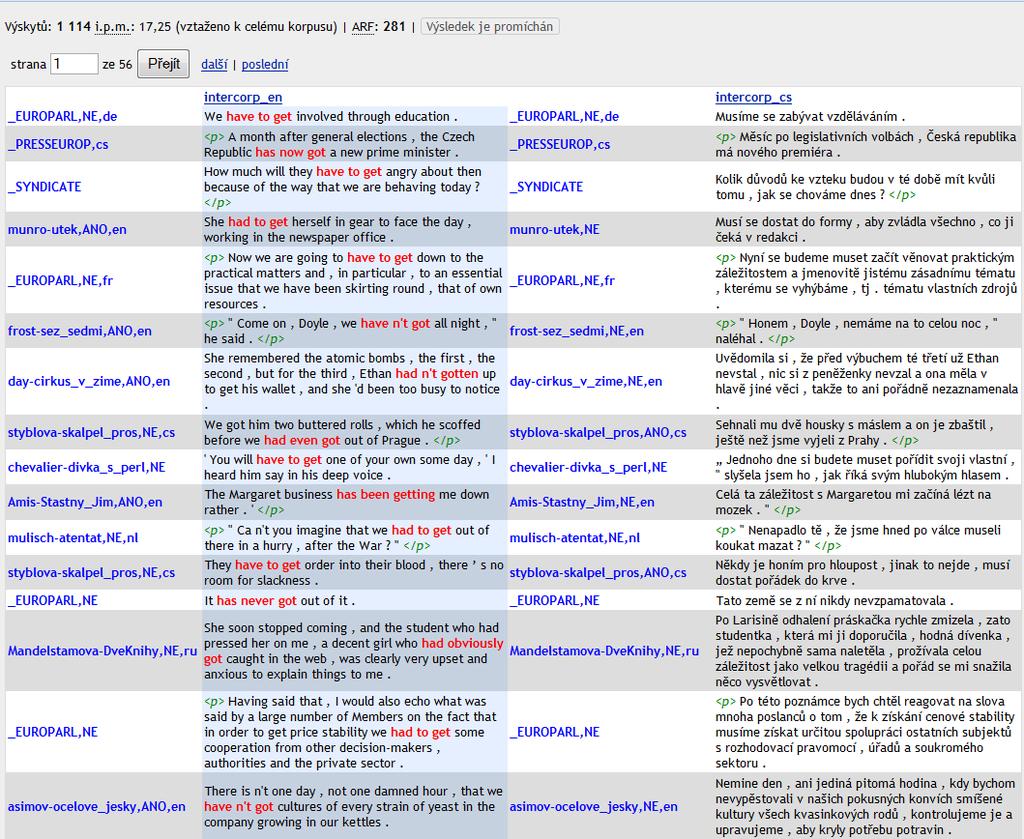Click highlighted 'has been getting' keyword
Screen dimensions: 1024x839
tap(386, 494)
